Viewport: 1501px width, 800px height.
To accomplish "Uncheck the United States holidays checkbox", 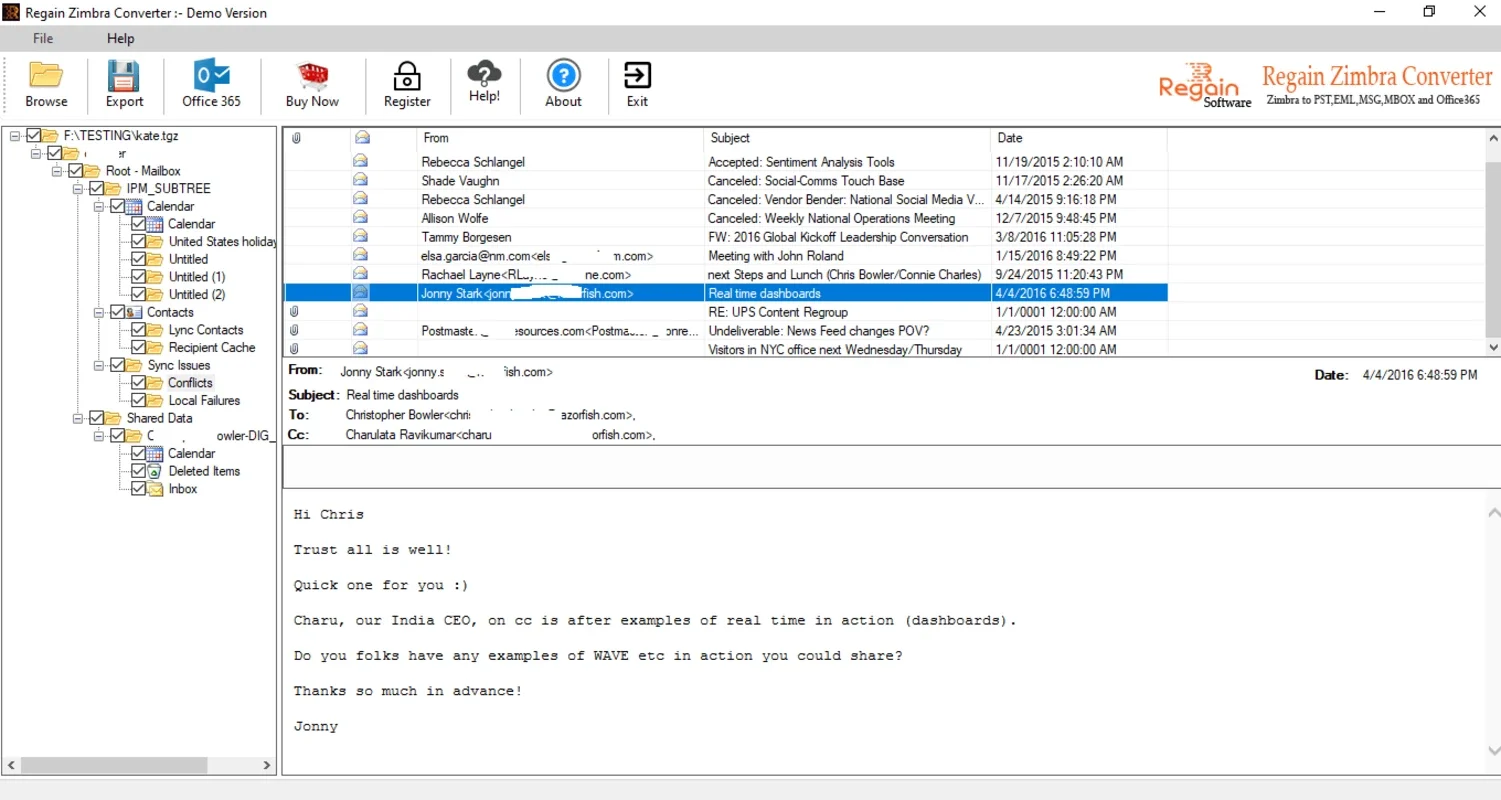I will [x=139, y=241].
